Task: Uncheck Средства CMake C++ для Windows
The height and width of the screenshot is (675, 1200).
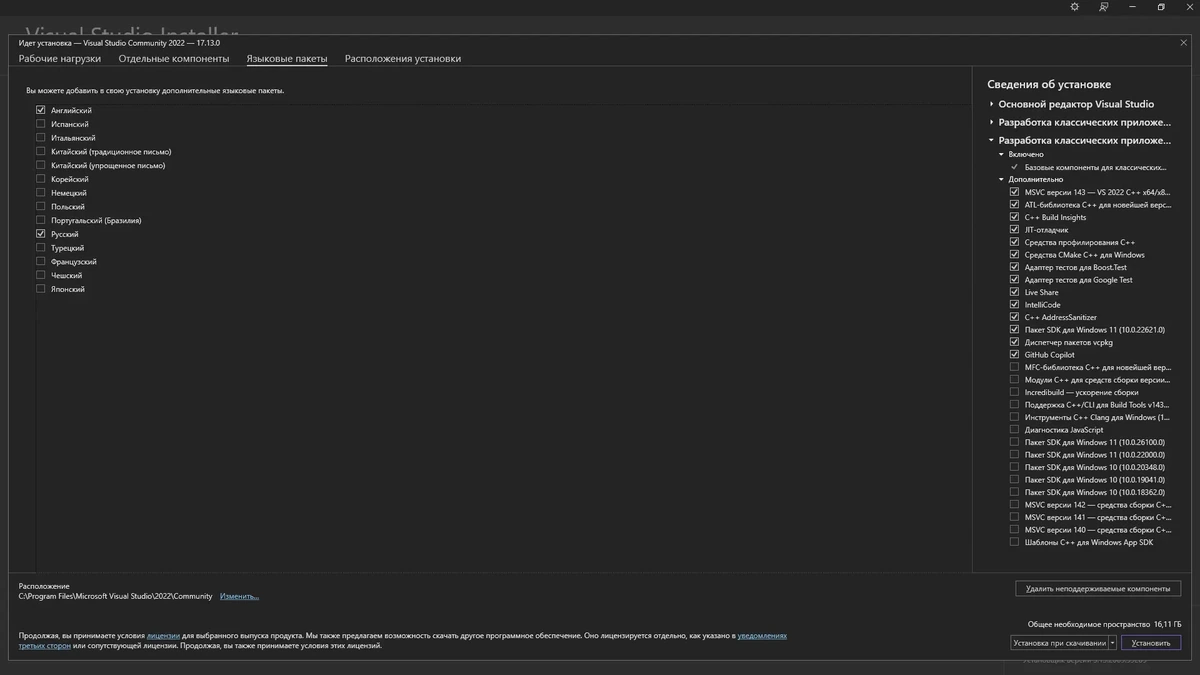Action: pyautogui.click(x=1015, y=255)
